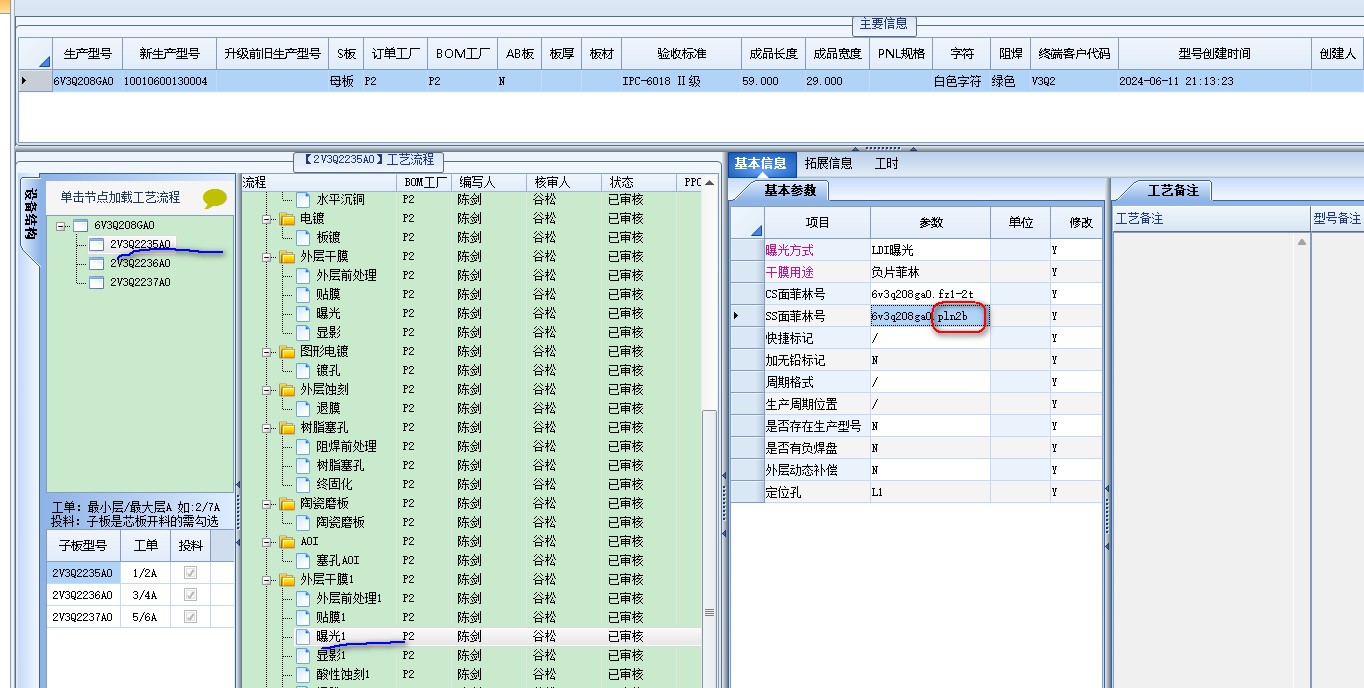Collapse the 树脂塞孔 process group
Screen dimensions: 1364x688
point(268,427)
